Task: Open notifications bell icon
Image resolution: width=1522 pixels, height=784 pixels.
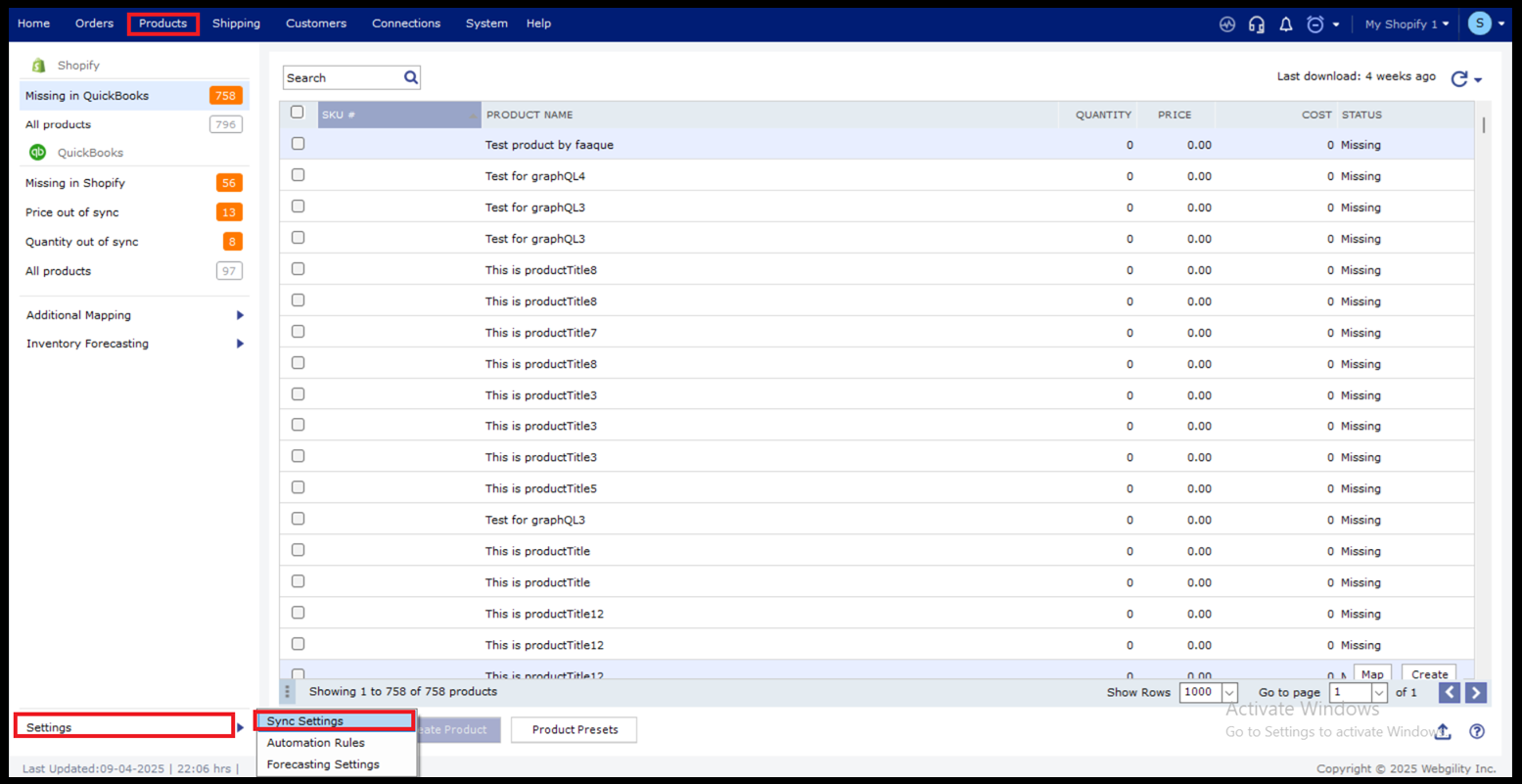Action: pyautogui.click(x=1286, y=24)
